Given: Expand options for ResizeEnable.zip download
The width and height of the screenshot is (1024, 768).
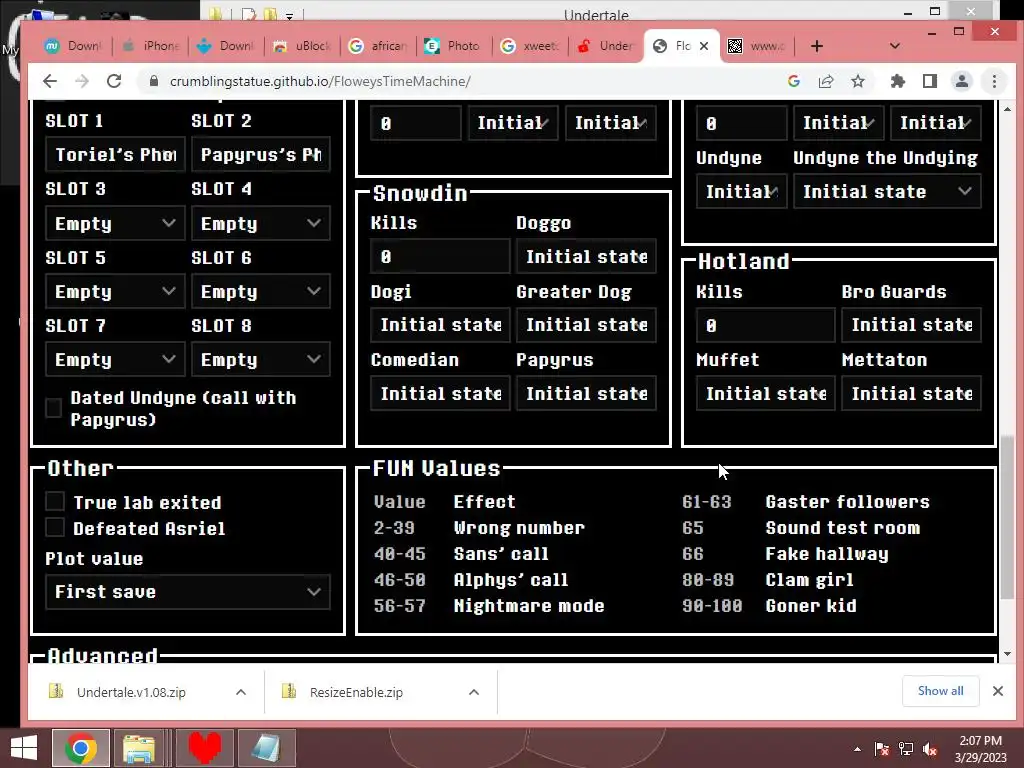Looking at the screenshot, I should pos(474,692).
